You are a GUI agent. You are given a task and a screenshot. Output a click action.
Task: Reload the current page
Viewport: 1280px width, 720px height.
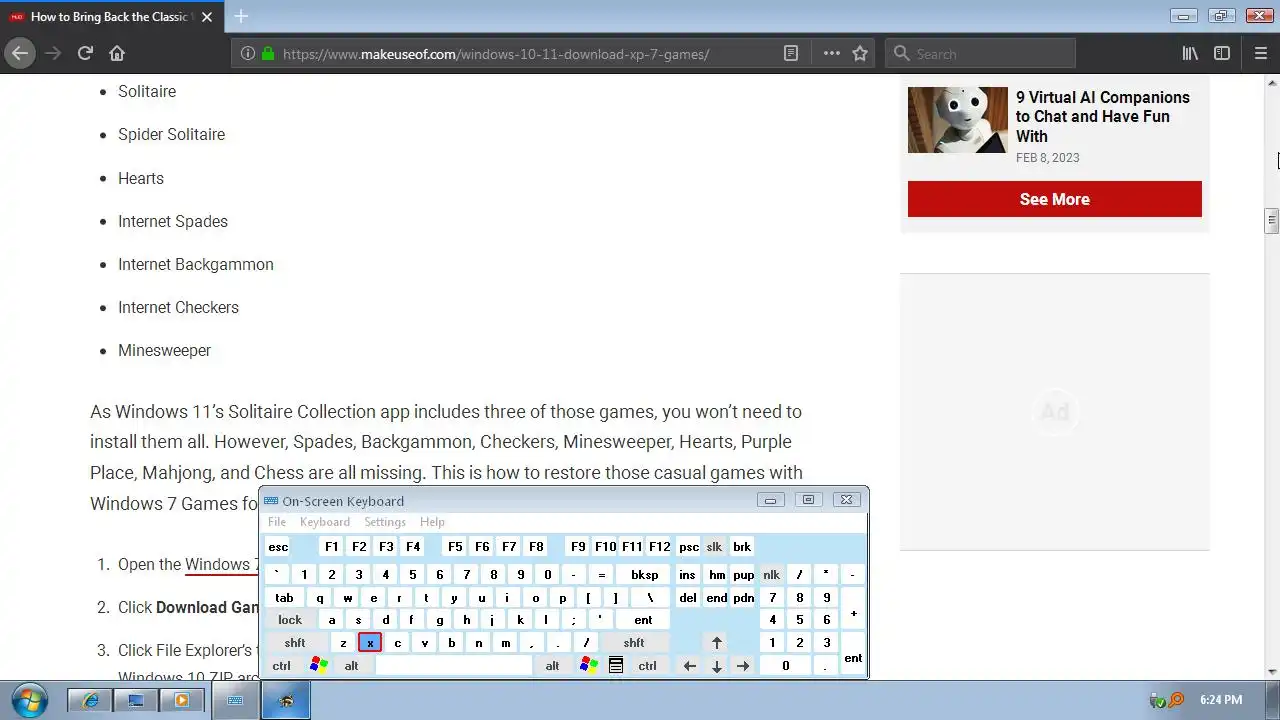coord(85,53)
